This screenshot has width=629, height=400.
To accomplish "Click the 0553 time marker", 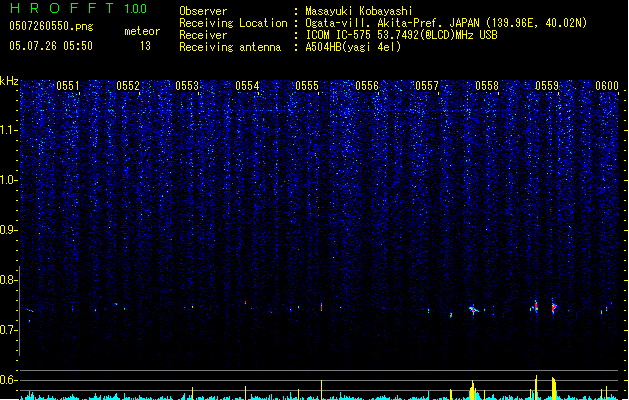I will (x=187, y=86).
